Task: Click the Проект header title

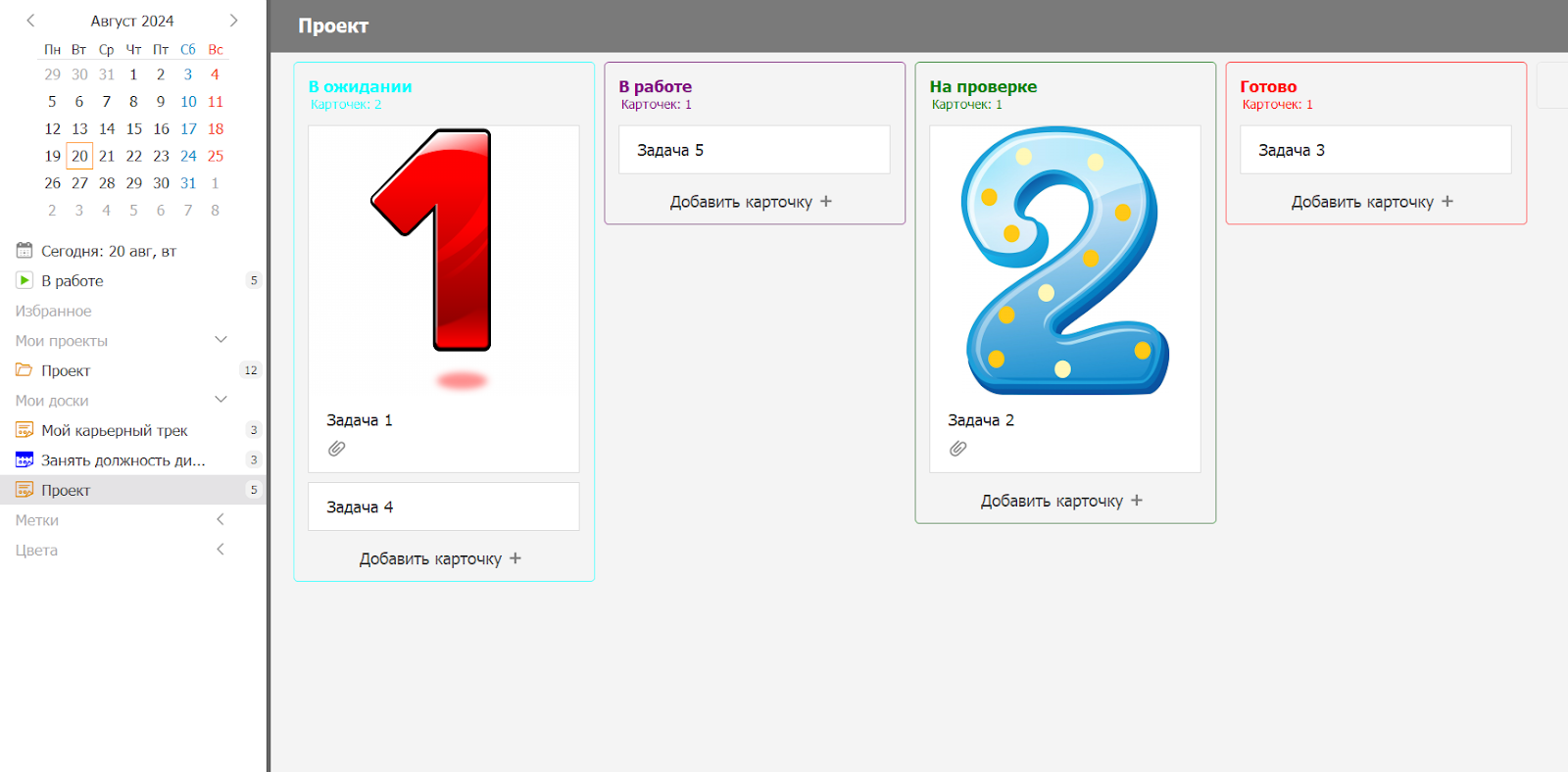Action: pyautogui.click(x=333, y=26)
